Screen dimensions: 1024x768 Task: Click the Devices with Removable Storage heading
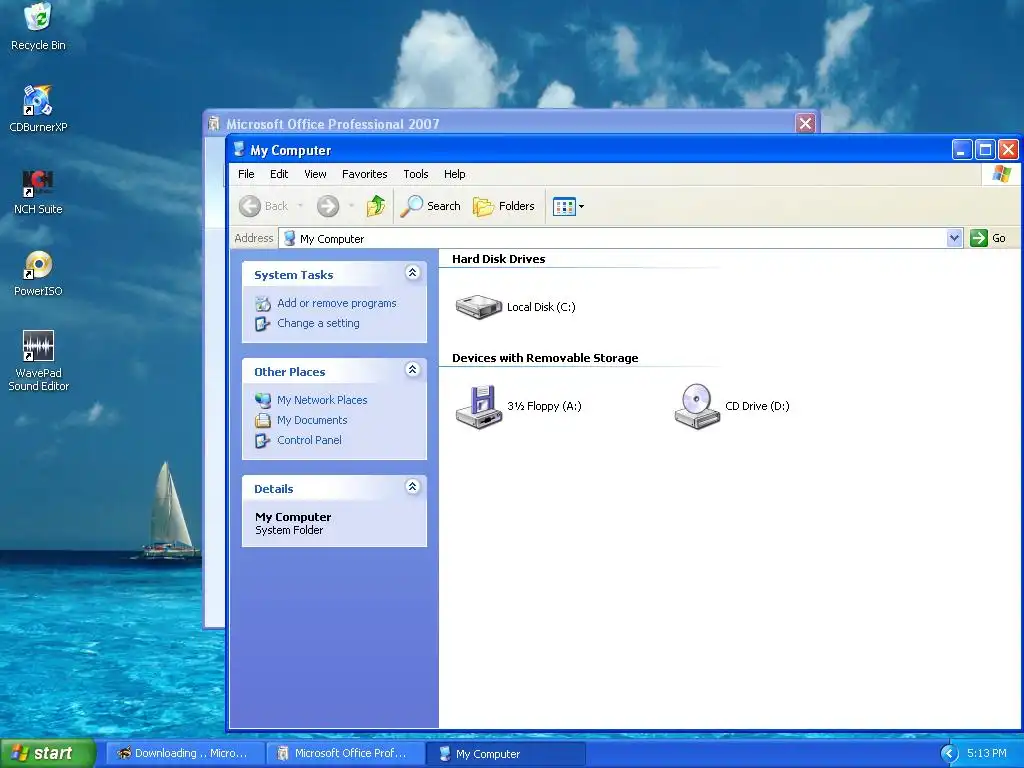(x=545, y=359)
